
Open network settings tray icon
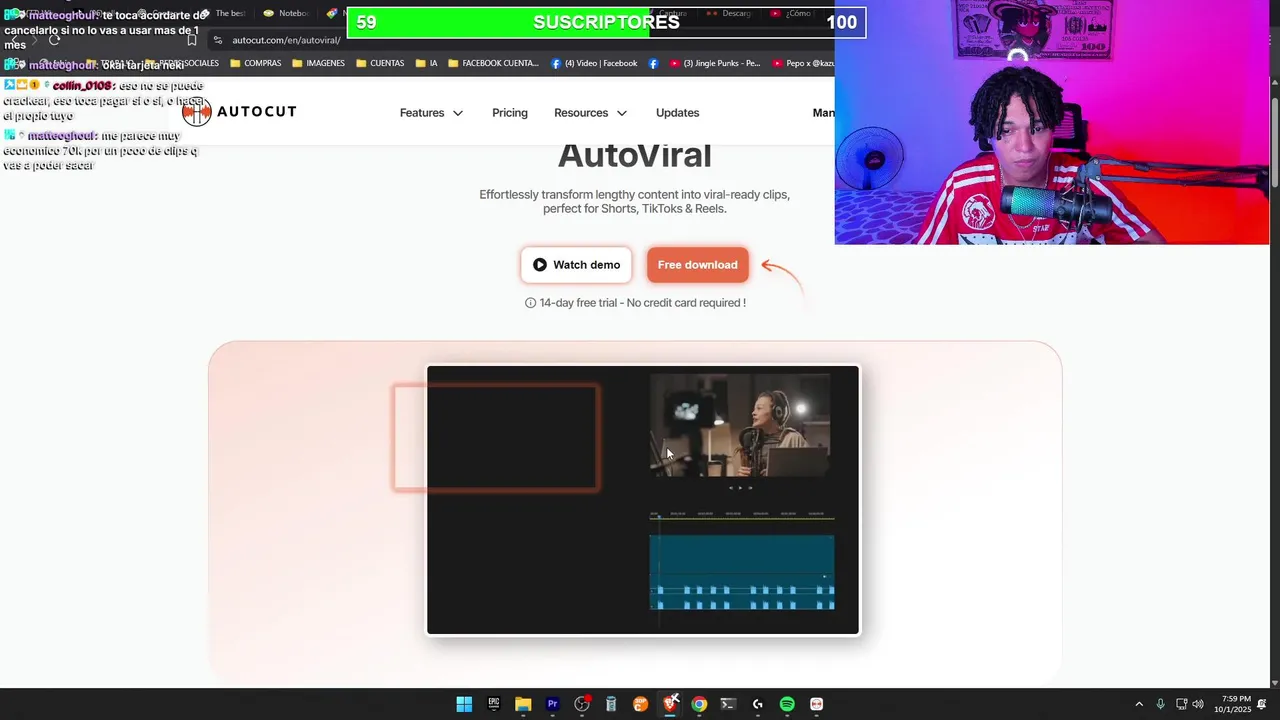click(x=1181, y=704)
